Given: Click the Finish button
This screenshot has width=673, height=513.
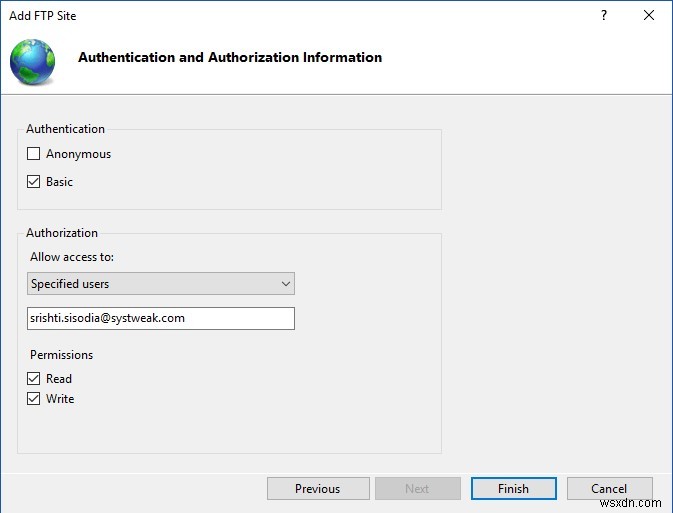Looking at the screenshot, I should (514, 489).
